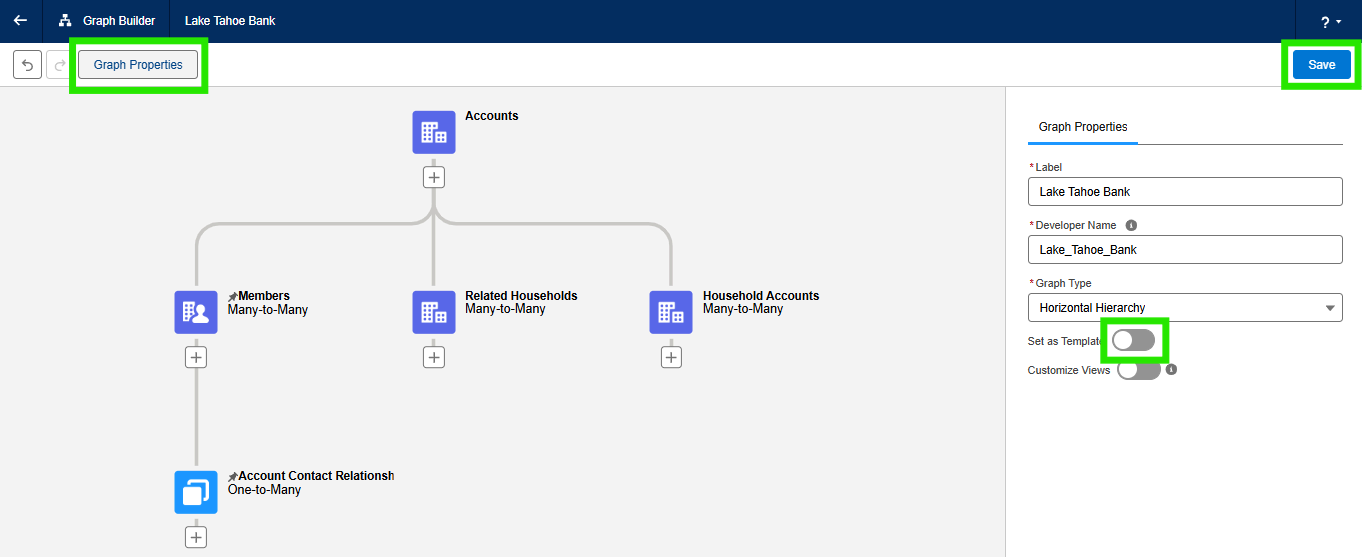The width and height of the screenshot is (1362, 557).
Task: Click the undo arrow icon
Action: (x=27, y=65)
